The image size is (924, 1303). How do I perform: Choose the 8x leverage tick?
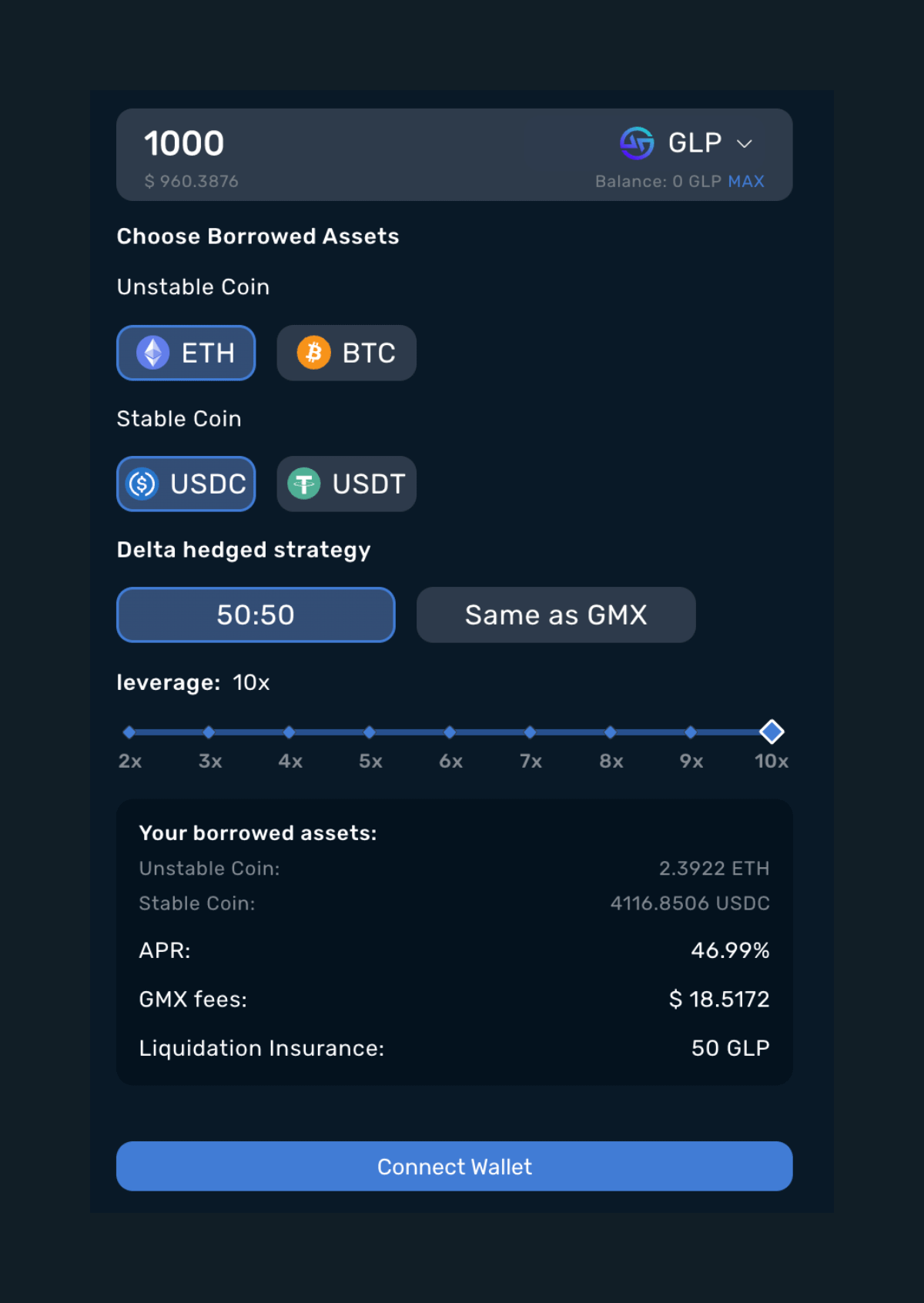[611, 732]
